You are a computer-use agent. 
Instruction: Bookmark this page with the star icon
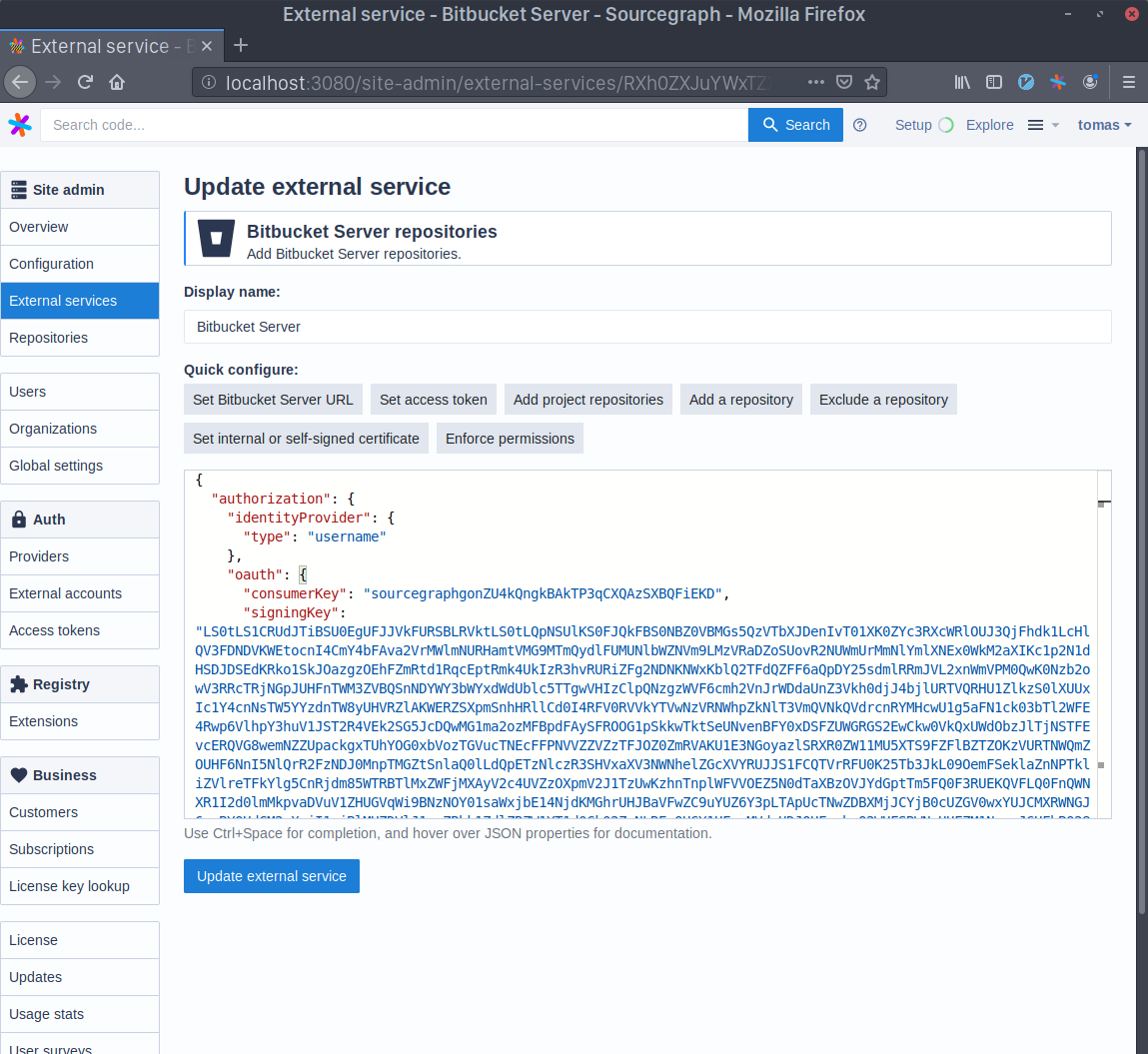(872, 82)
